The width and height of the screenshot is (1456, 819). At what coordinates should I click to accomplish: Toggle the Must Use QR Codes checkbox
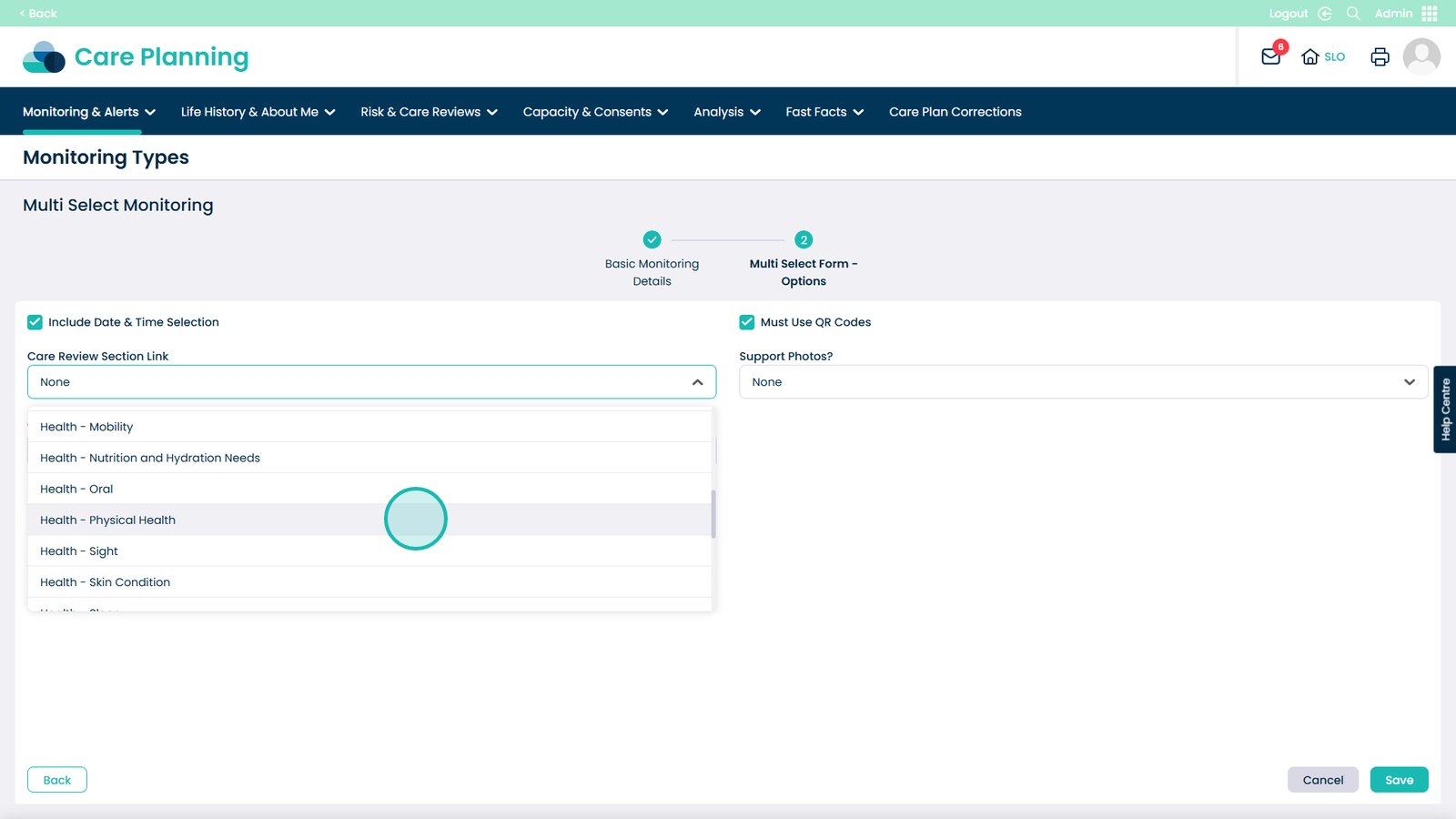747,322
